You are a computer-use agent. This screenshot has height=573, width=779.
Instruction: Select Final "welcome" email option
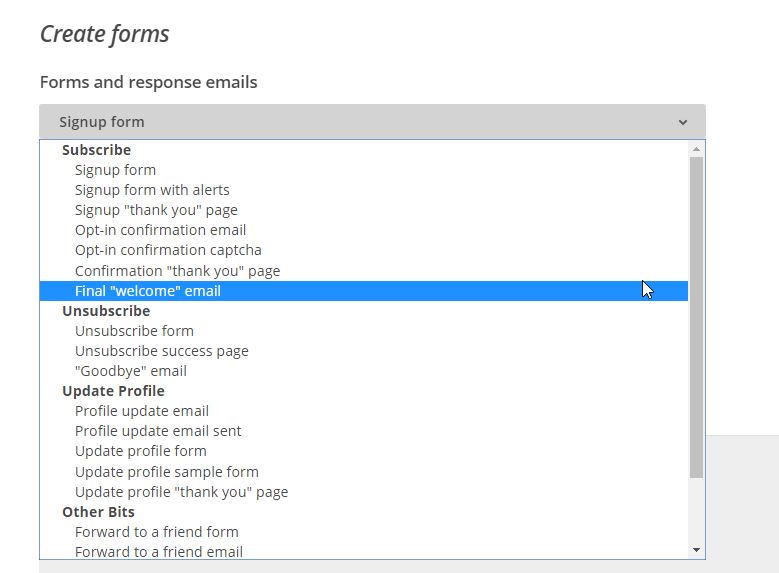click(148, 291)
